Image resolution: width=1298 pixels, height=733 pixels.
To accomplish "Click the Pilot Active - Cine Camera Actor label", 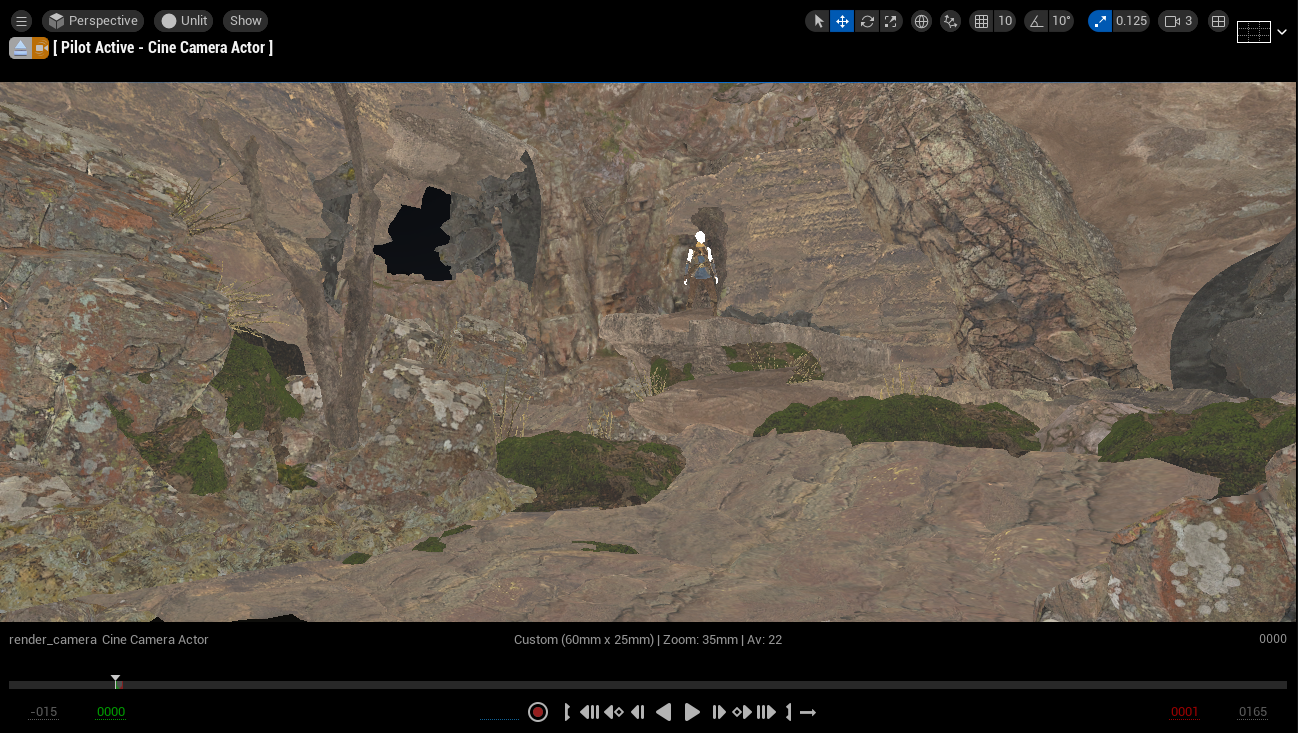I will pos(163,47).
